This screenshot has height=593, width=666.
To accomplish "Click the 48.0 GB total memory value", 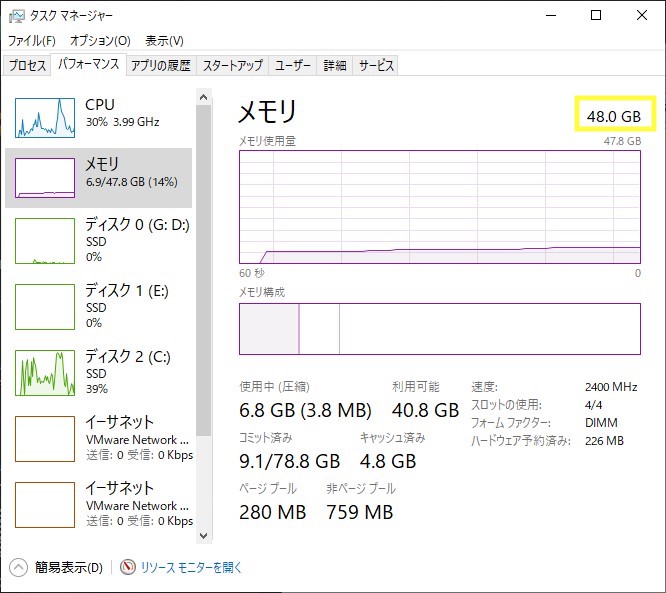I will click(614, 116).
